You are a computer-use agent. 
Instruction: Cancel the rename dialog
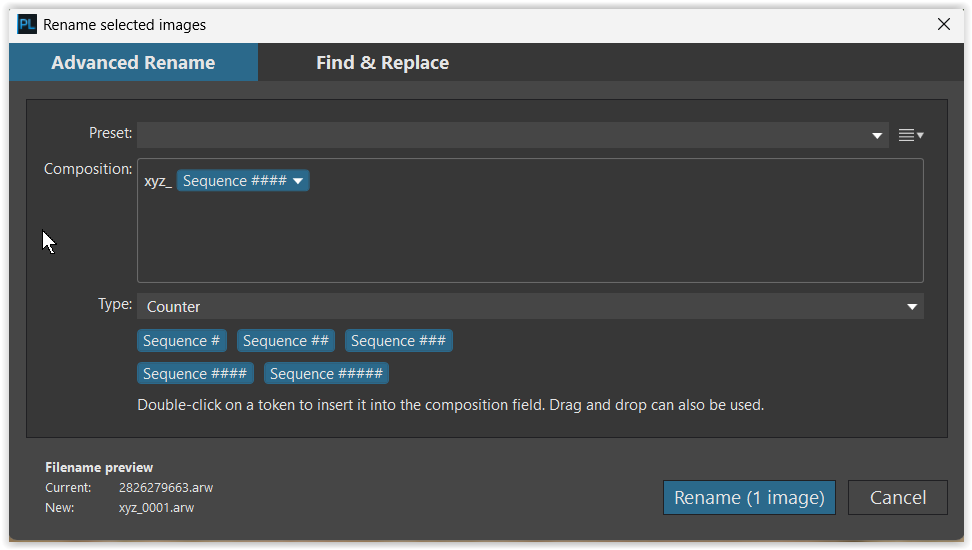897,497
